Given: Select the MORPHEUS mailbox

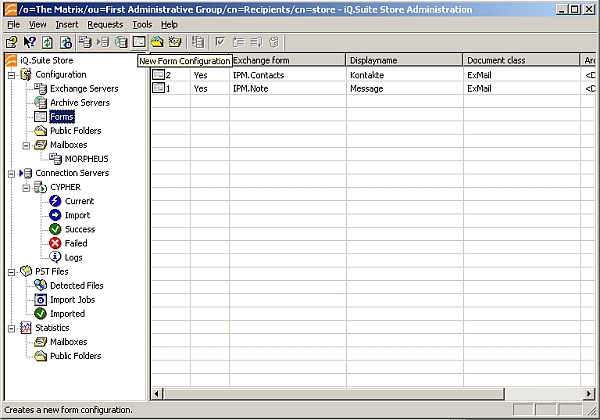Looking at the screenshot, I should click(x=86, y=159).
